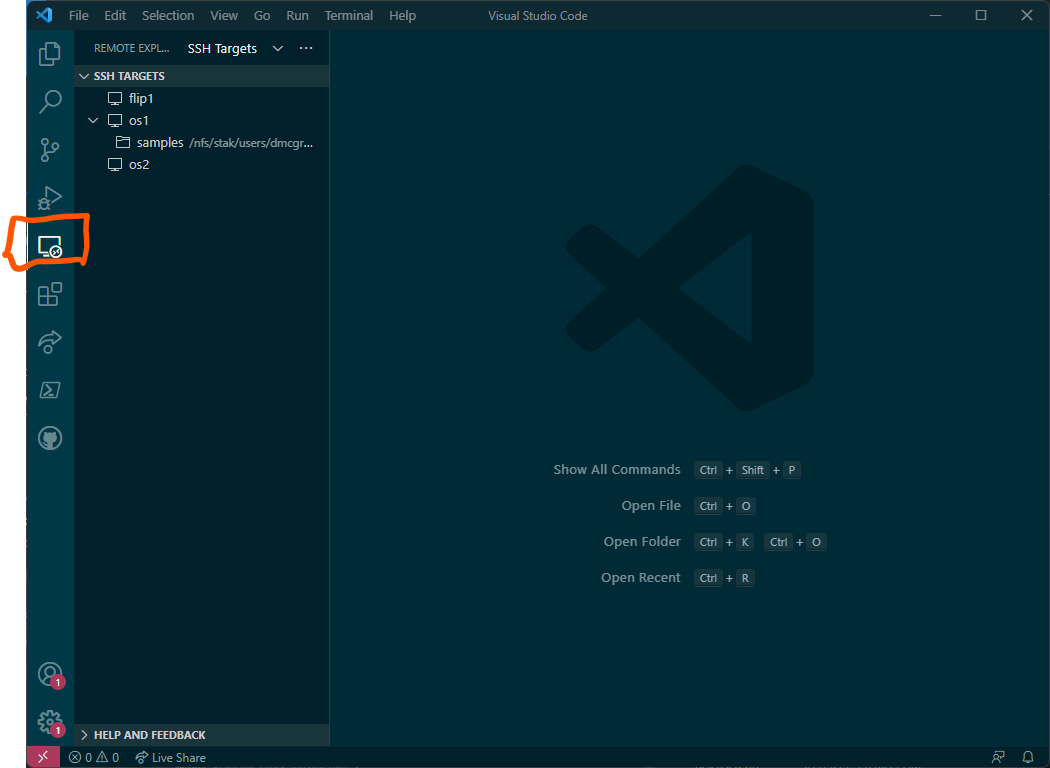Open the View menu

pyautogui.click(x=224, y=15)
